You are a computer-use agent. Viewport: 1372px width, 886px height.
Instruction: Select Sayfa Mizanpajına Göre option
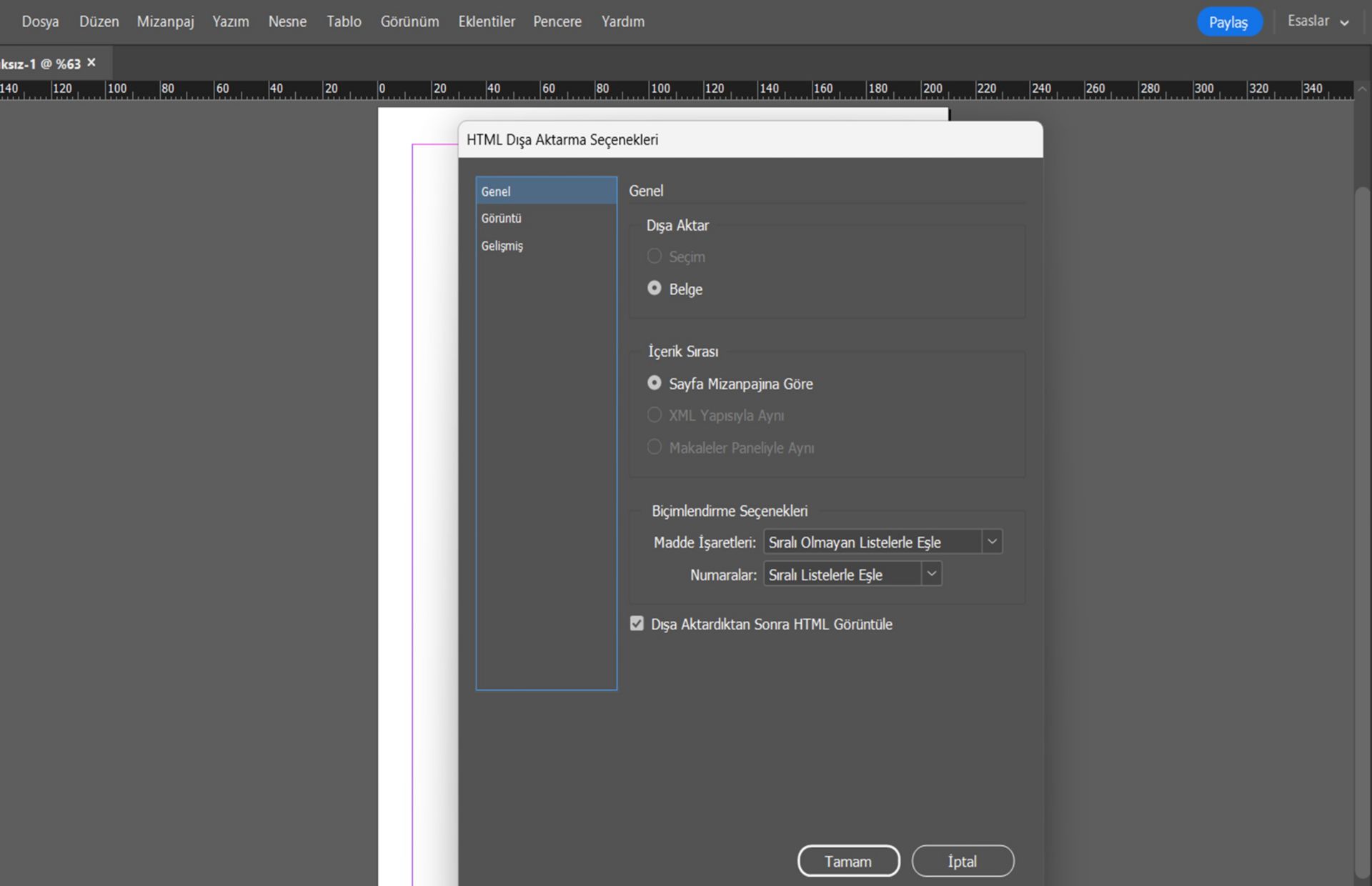[x=654, y=384]
